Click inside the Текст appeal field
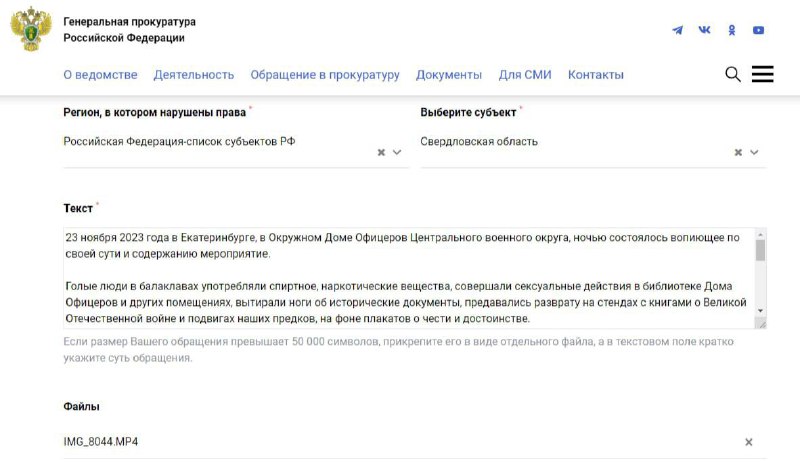 [410, 278]
